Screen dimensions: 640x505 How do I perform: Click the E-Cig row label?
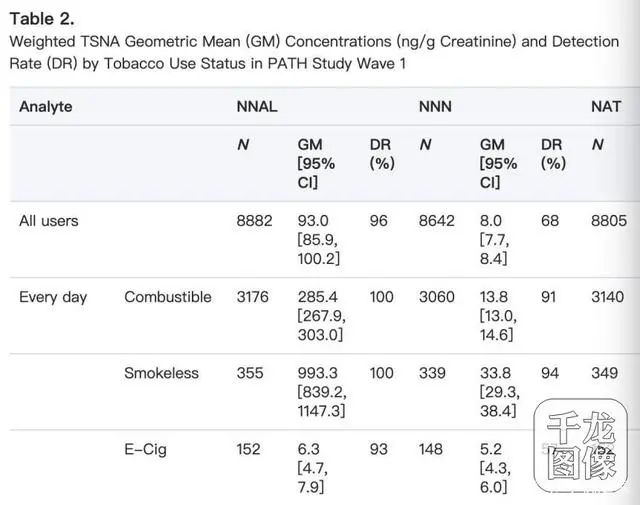point(145,449)
